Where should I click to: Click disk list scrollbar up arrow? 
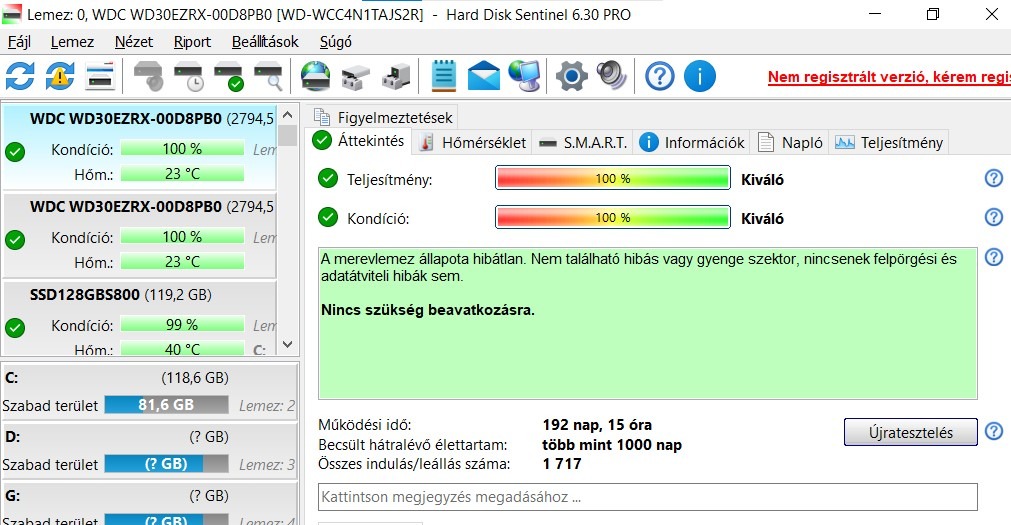pyautogui.click(x=288, y=115)
